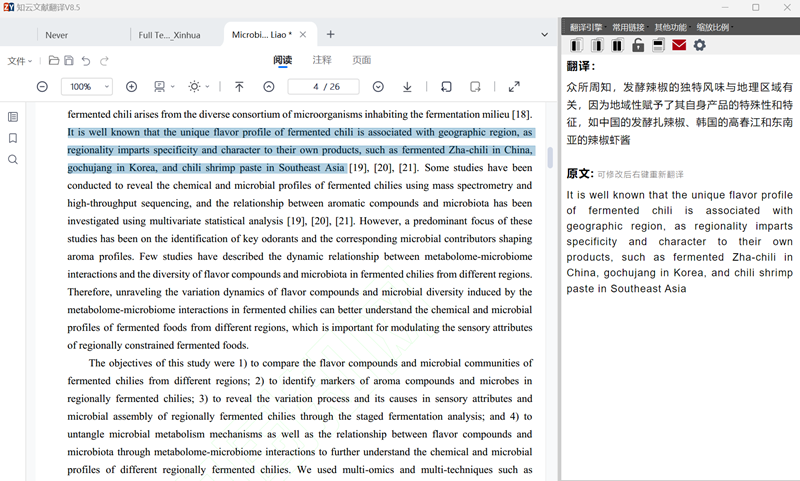Open the 翻译引擎 menu
The width and height of the screenshot is (800, 481).
pos(586,27)
